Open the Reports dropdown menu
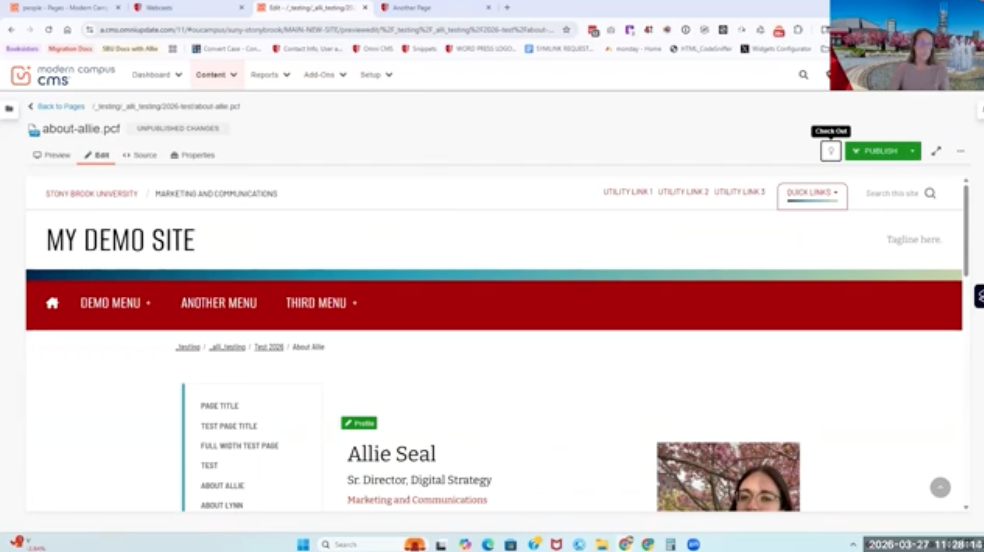Viewport: 984px width, 552px height. [270, 75]
